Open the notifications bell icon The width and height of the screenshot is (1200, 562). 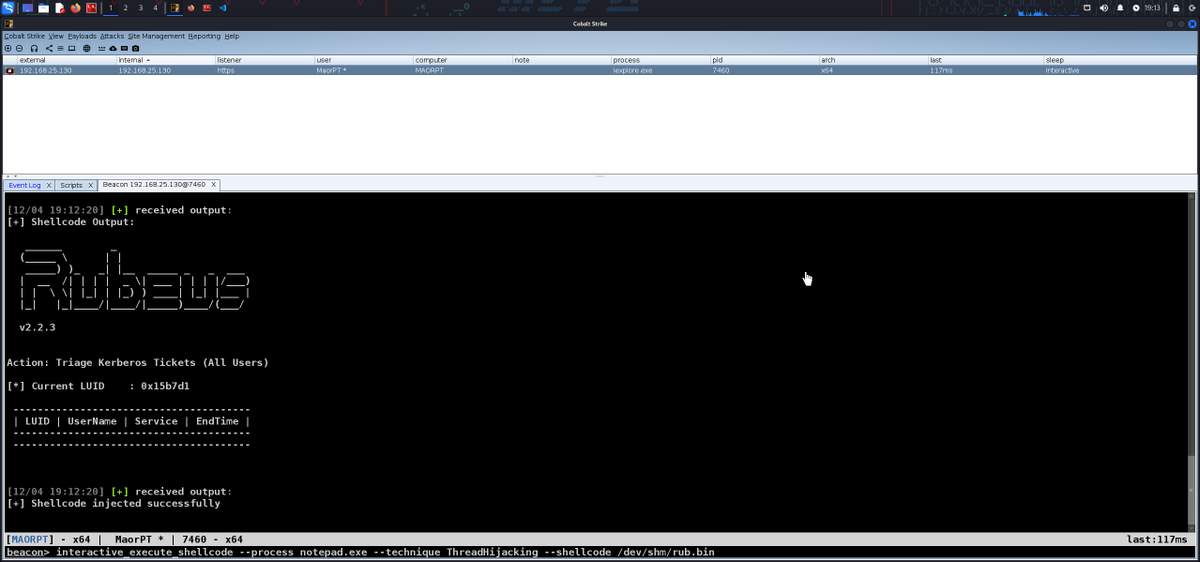point(1120,8)
